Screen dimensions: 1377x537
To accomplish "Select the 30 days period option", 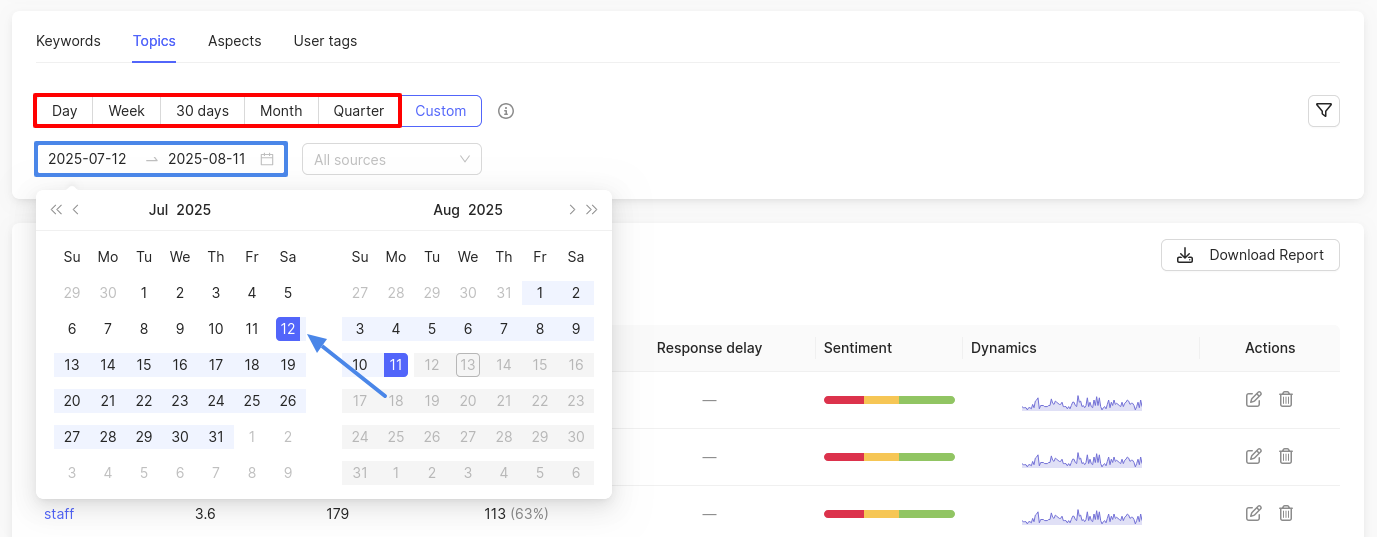I will [202, 111].
